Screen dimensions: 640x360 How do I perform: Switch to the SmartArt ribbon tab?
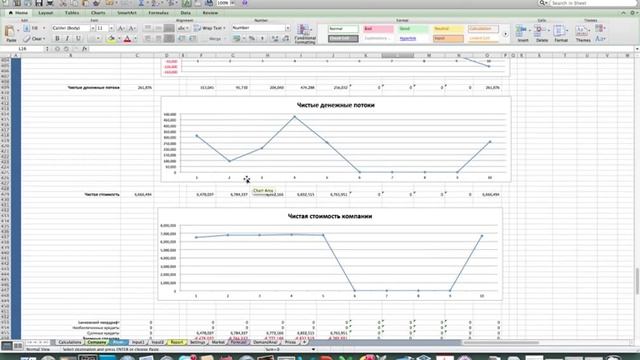(x=127, y=13)
